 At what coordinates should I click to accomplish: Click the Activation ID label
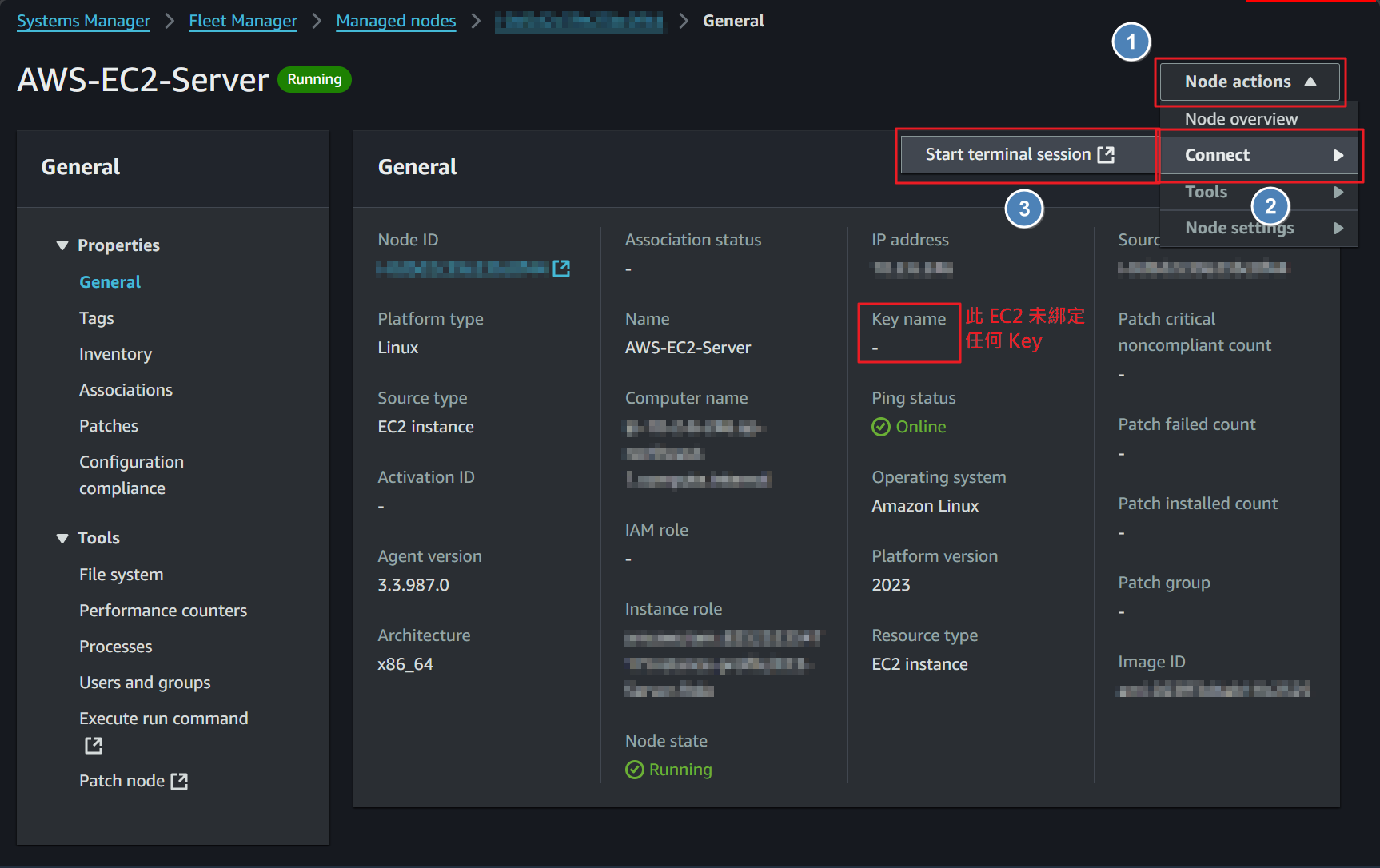pos(426,477)
